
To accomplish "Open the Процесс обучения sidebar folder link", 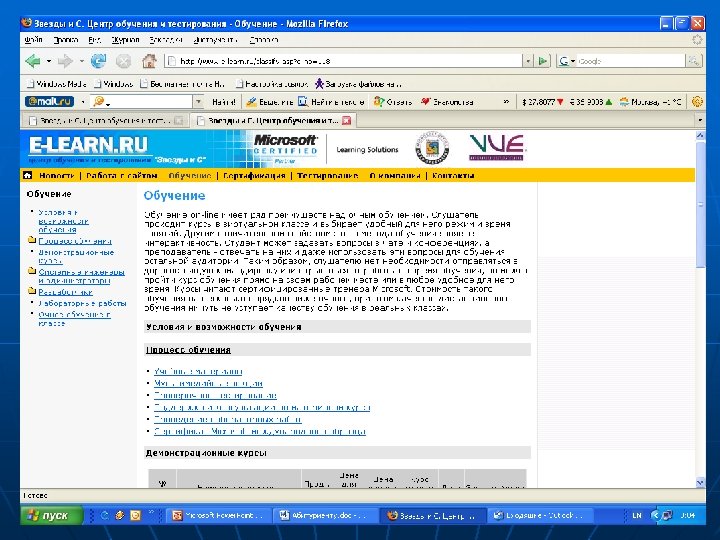I will (75, 241).
